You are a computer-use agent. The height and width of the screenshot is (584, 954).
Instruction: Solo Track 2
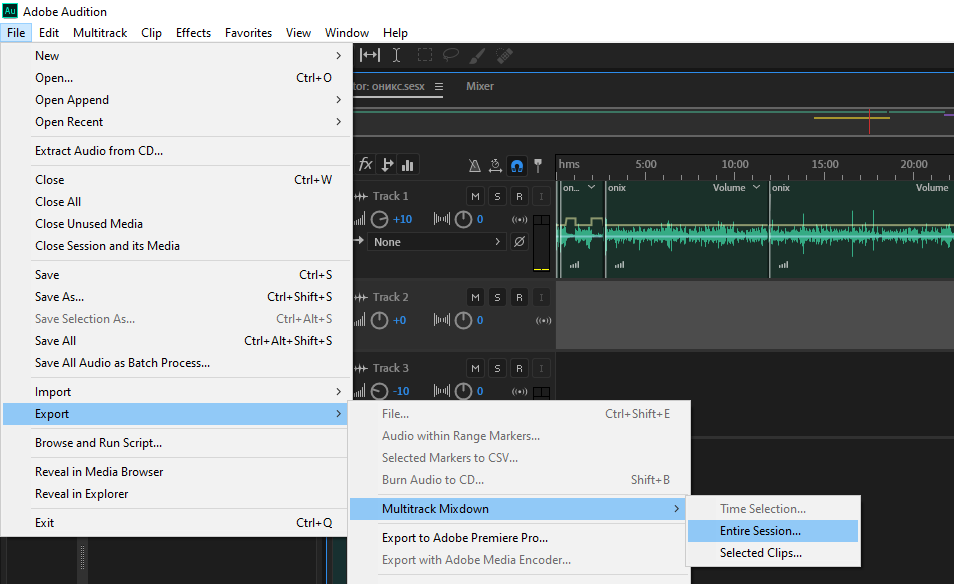(497, 297)
